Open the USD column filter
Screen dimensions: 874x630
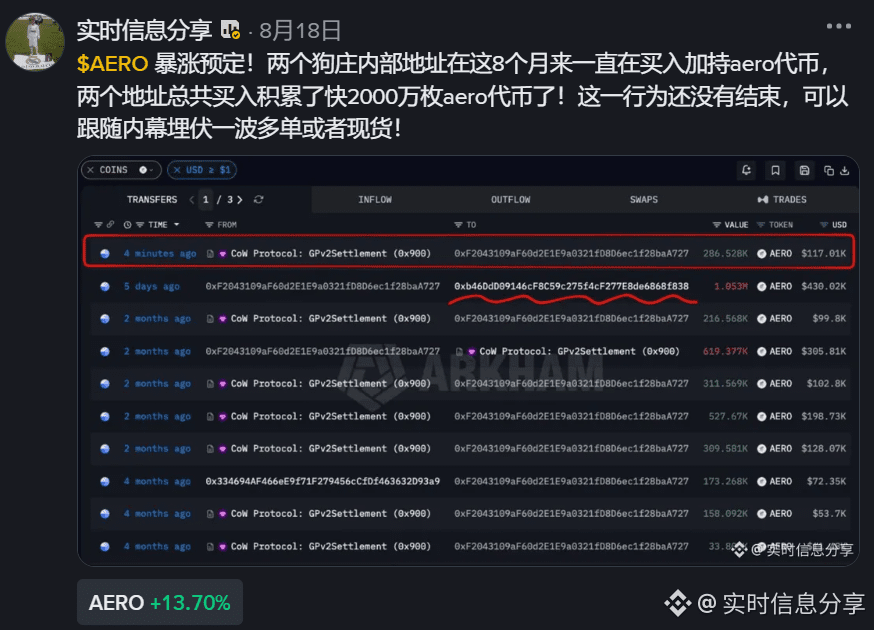tap(824, 225)
